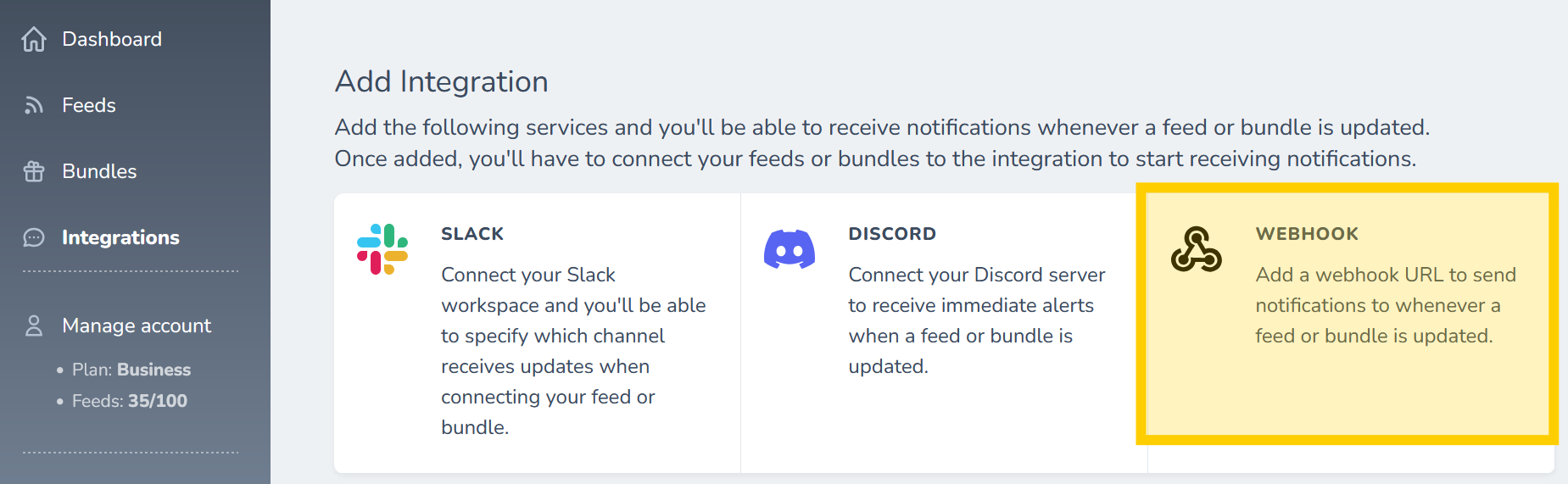Open the Dashboard menu label
1568x484 pixels.
pyautogui.click(x=112, y=39)
